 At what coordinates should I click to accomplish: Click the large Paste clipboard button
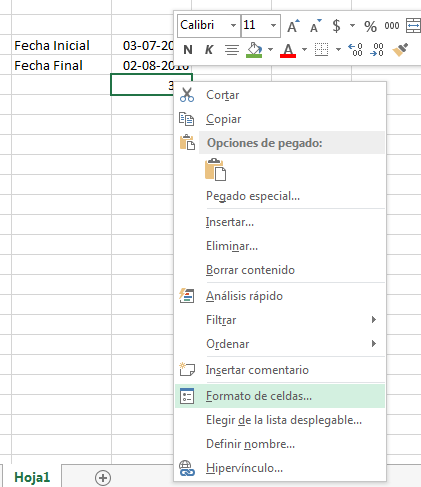click(x=215, y=169)
